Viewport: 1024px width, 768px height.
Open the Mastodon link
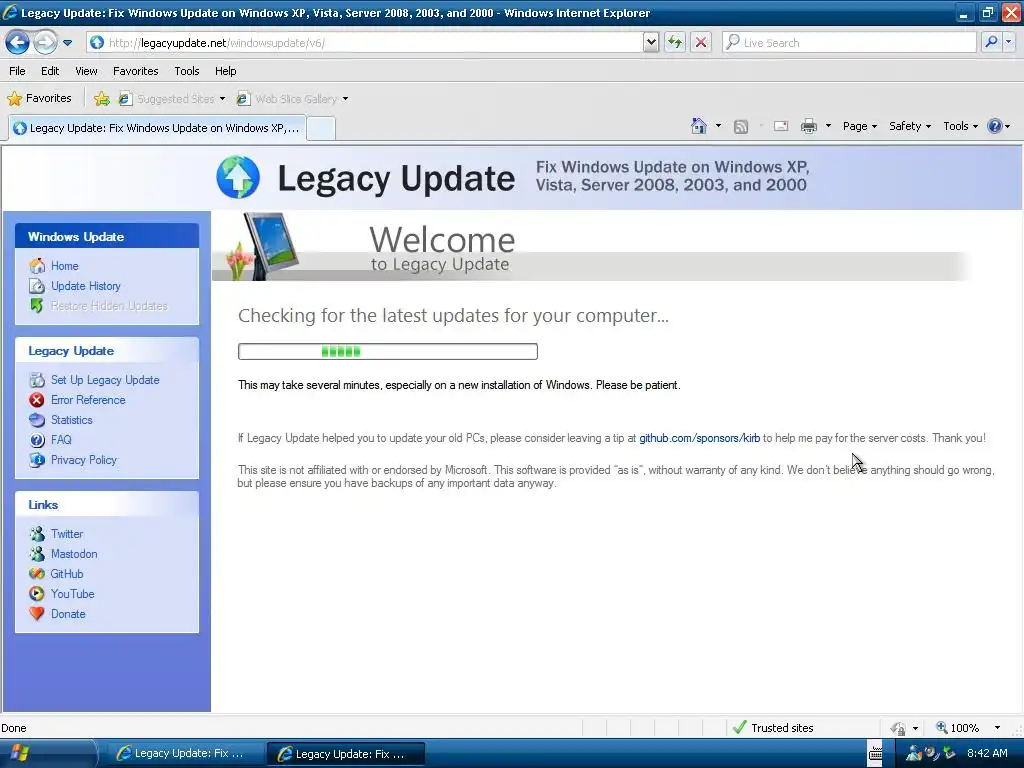point(74,554)
